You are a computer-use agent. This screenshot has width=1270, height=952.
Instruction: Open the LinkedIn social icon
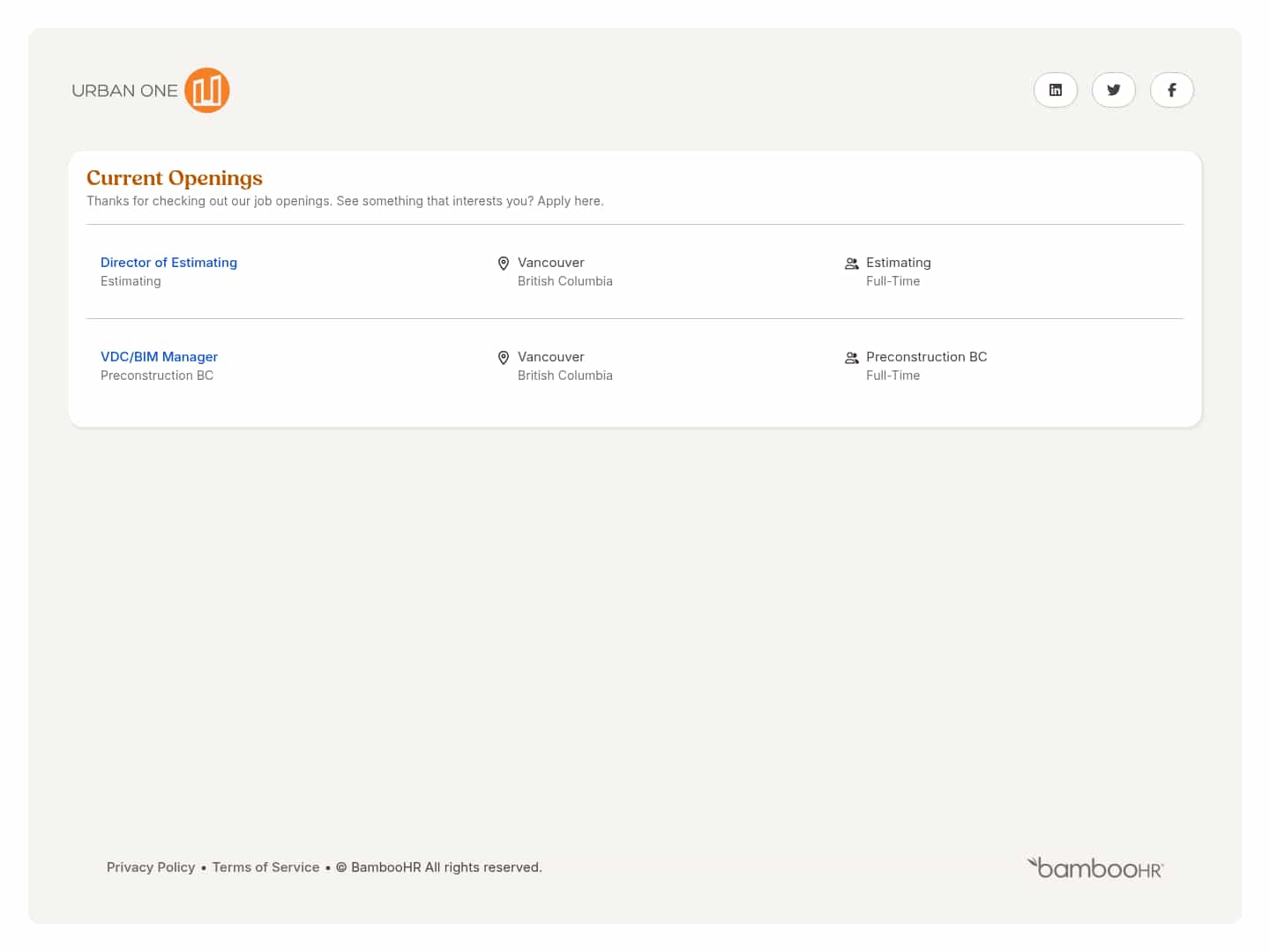[x=1056, y=90]
